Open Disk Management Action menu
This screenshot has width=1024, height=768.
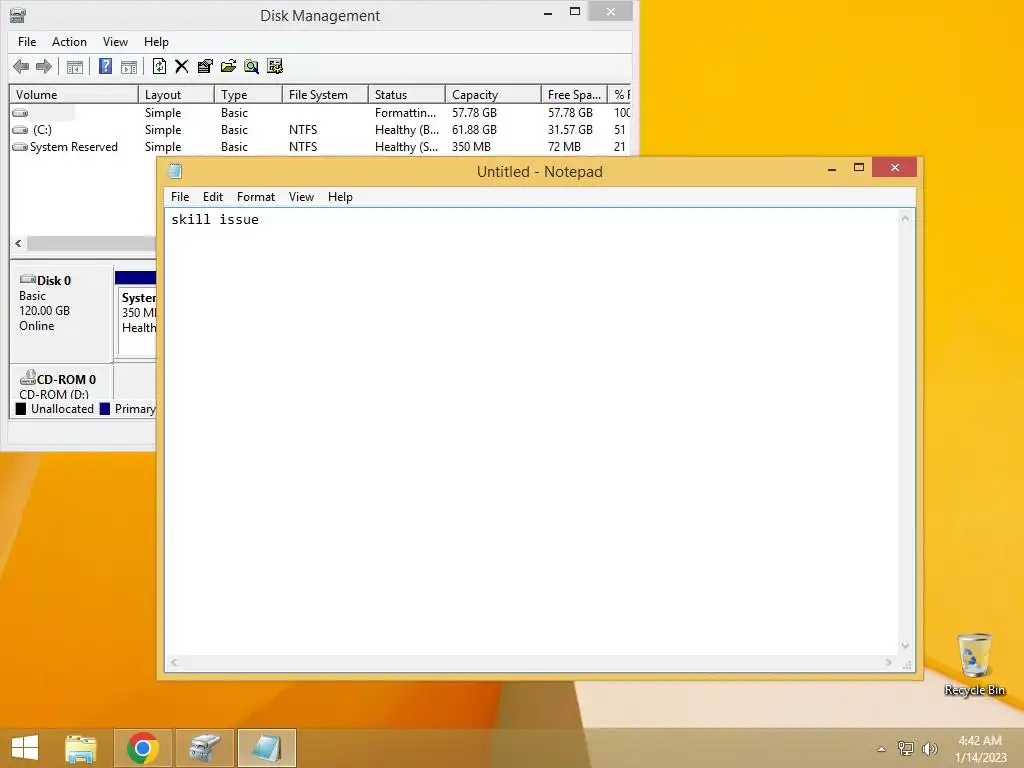coord(69,42)
